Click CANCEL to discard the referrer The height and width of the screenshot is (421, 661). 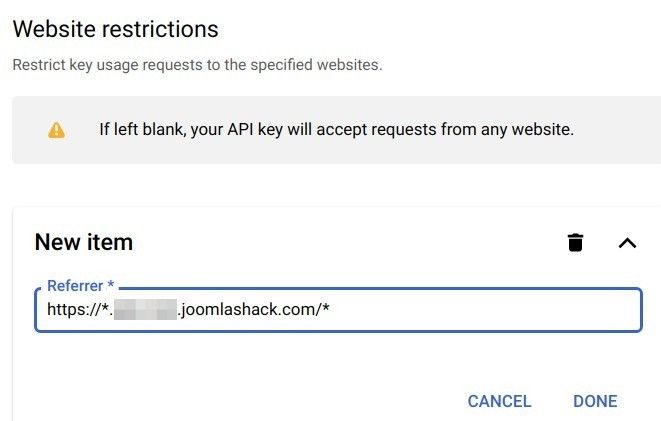[x=500, y=401]
